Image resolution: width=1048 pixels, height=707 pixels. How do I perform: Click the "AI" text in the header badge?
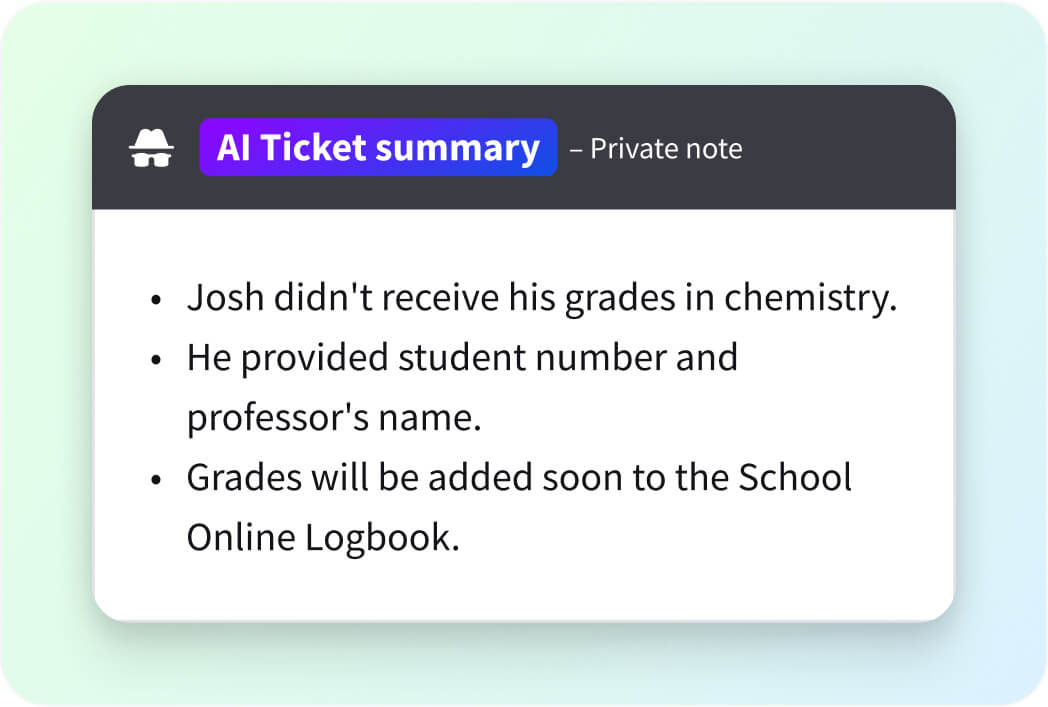(x=233, y=148)
